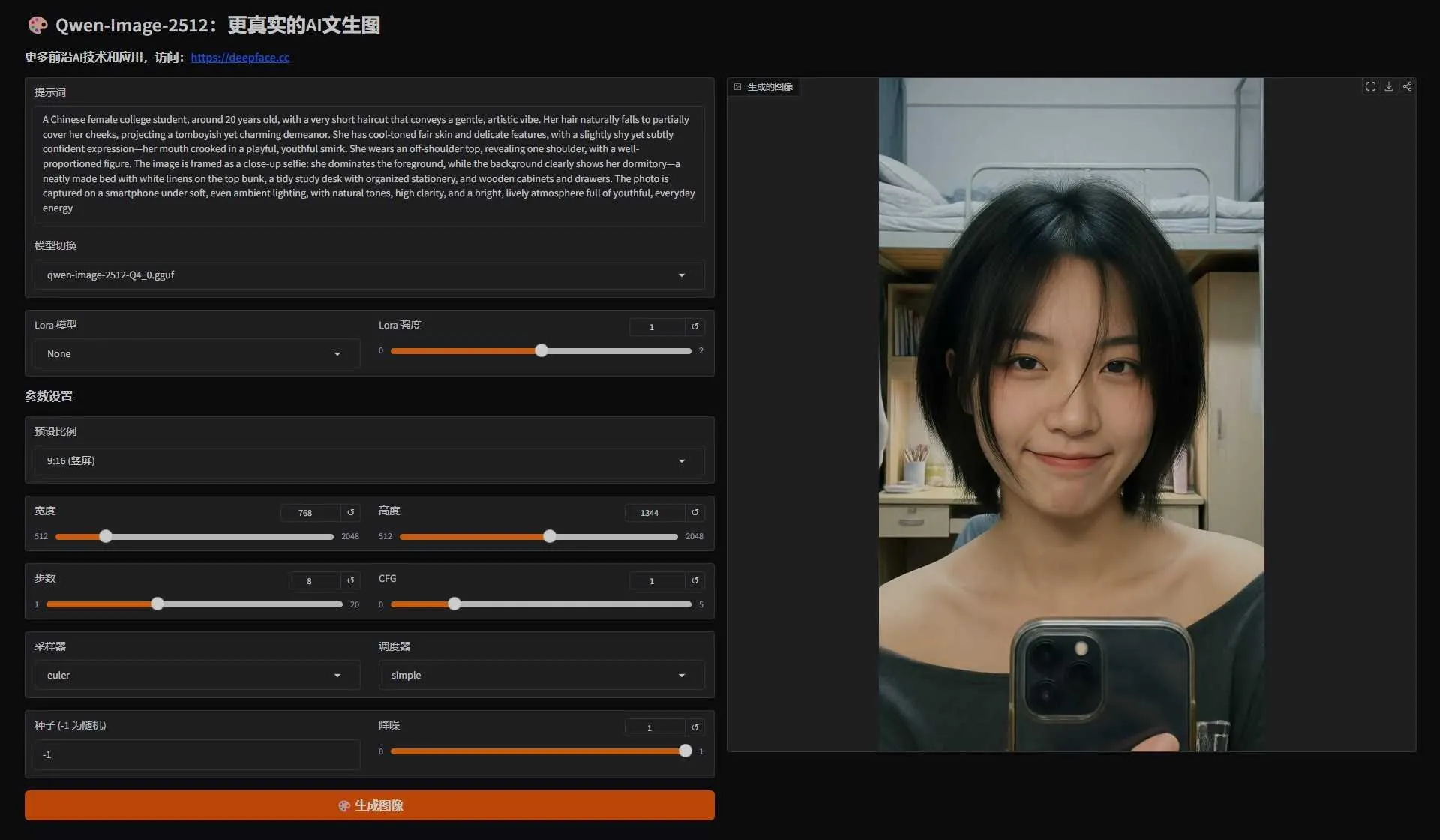Viewport: 1440px width, 840px height.
Task: Reset the Lora 强度 value
Action: [x=694, y=327]
